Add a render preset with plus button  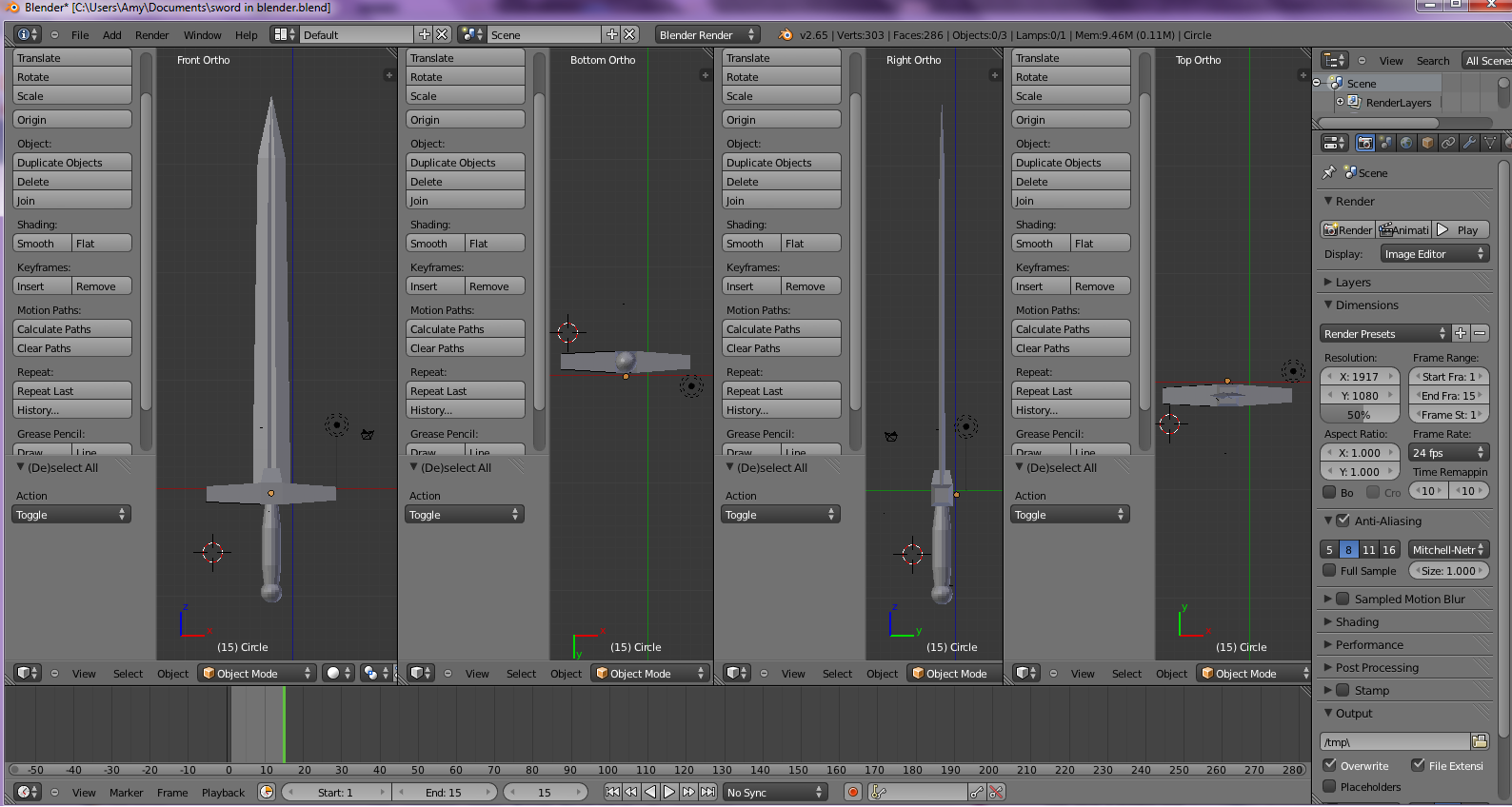pos(1461,333)
